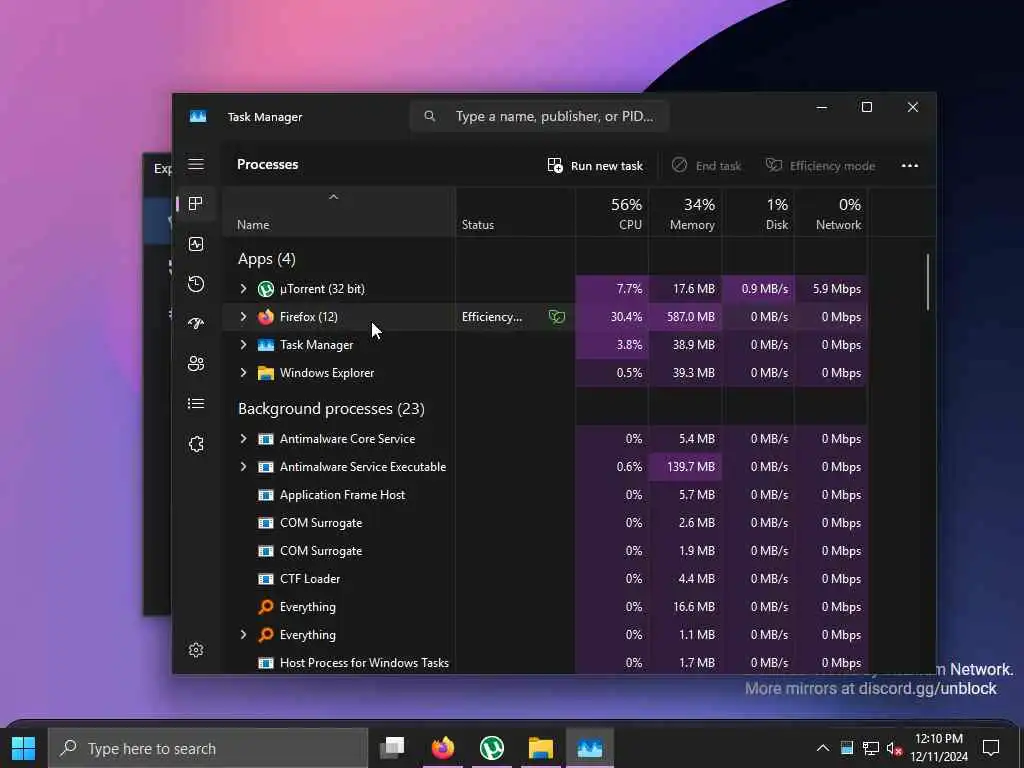Open the Services puzzle icon in sidebar
Viewport: 1024px width, 768px height.
pos(196,444)
